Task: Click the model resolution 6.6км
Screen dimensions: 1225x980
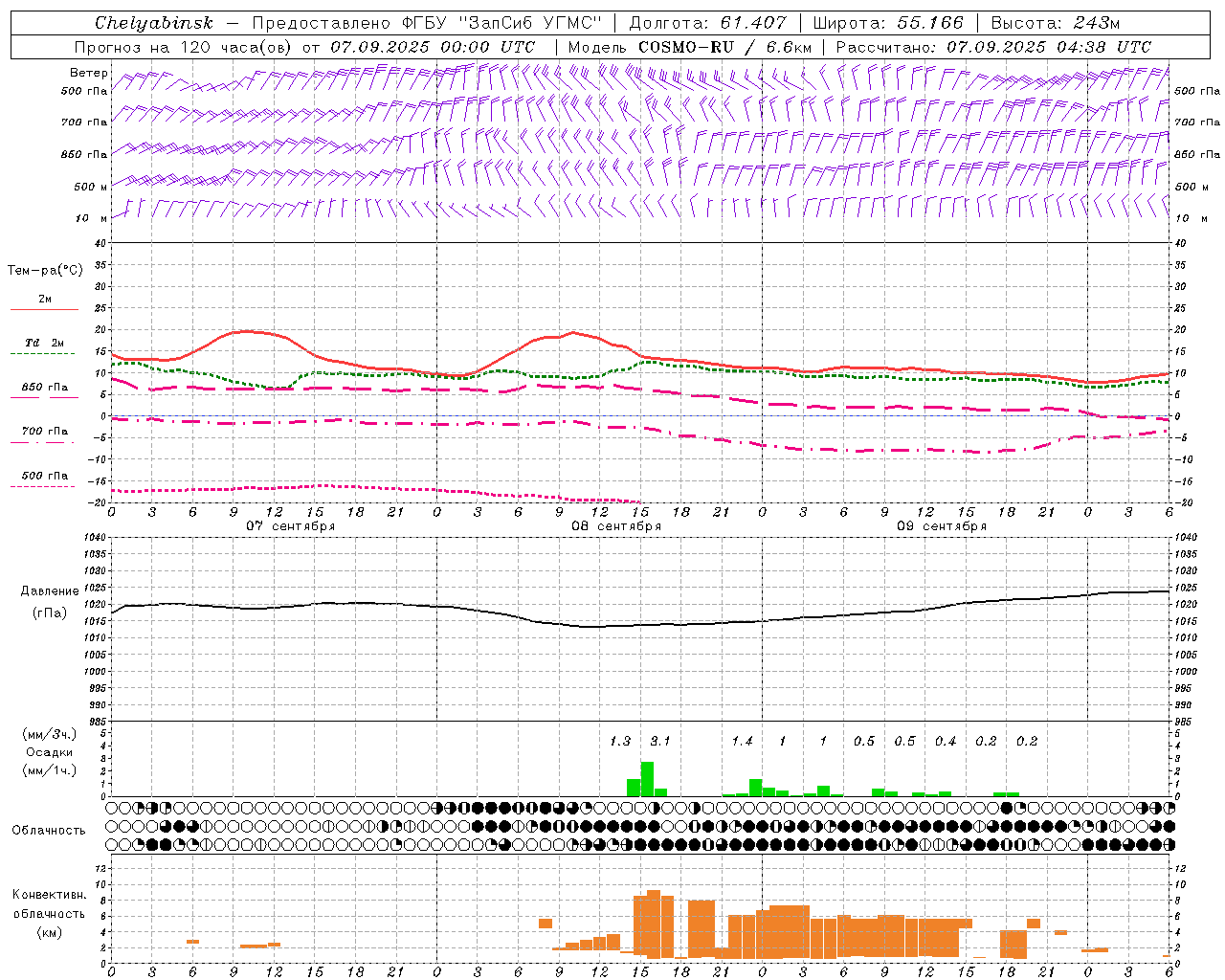Action: 789,47
